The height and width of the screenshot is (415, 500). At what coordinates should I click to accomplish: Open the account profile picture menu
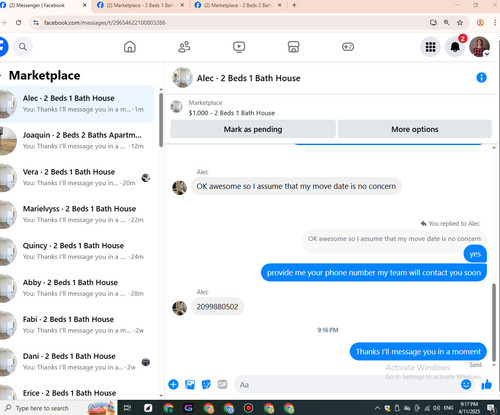click(479, 47)
